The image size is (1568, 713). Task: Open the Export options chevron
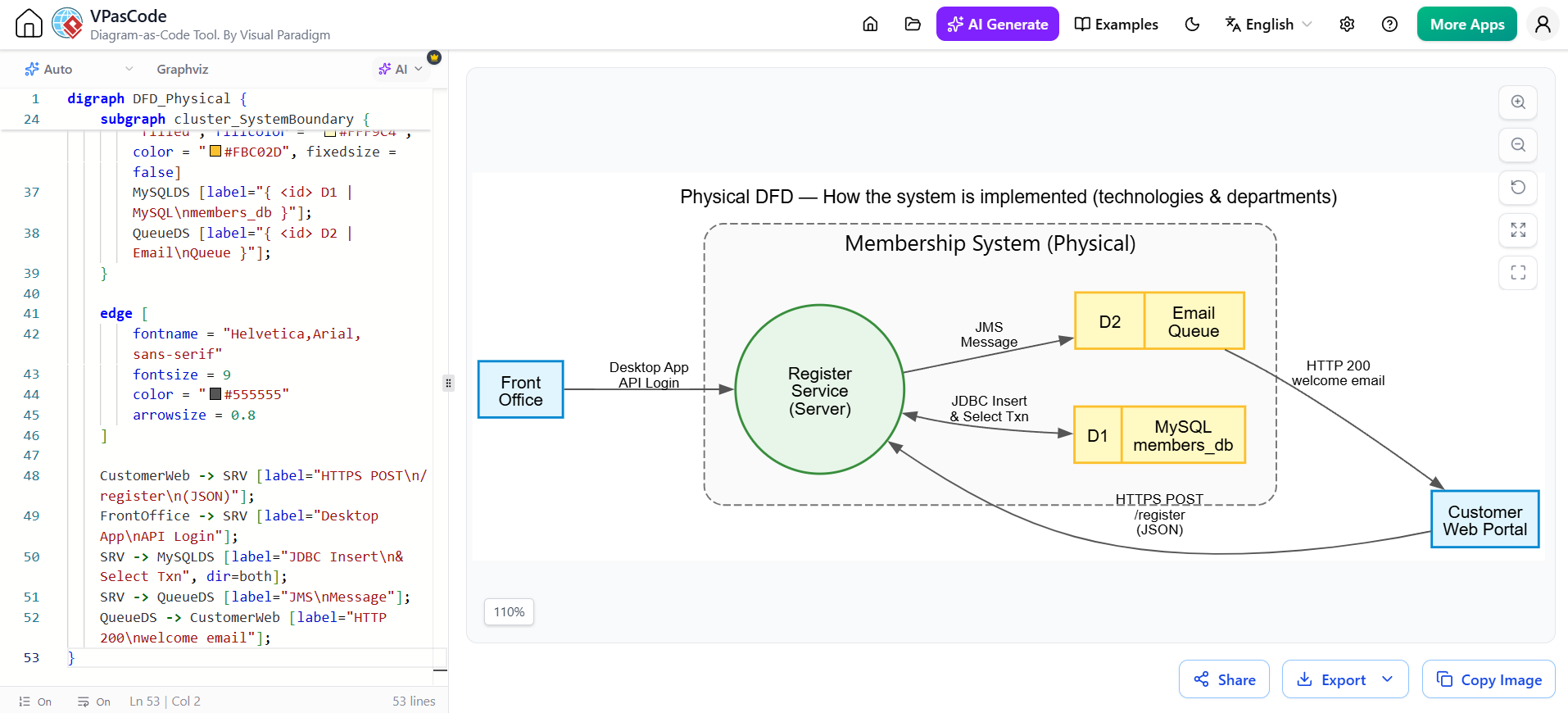(1388, 679)
